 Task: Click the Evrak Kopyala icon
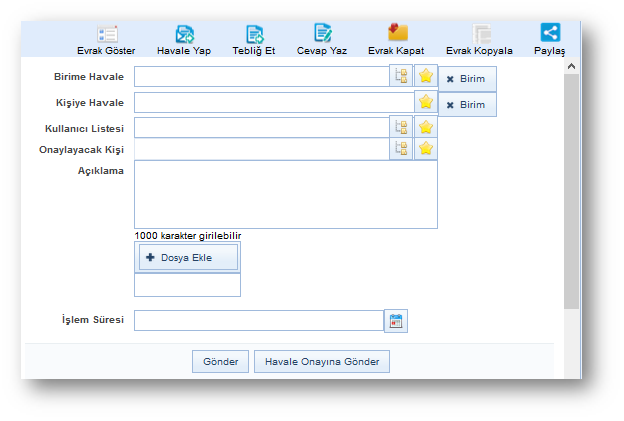481,34
